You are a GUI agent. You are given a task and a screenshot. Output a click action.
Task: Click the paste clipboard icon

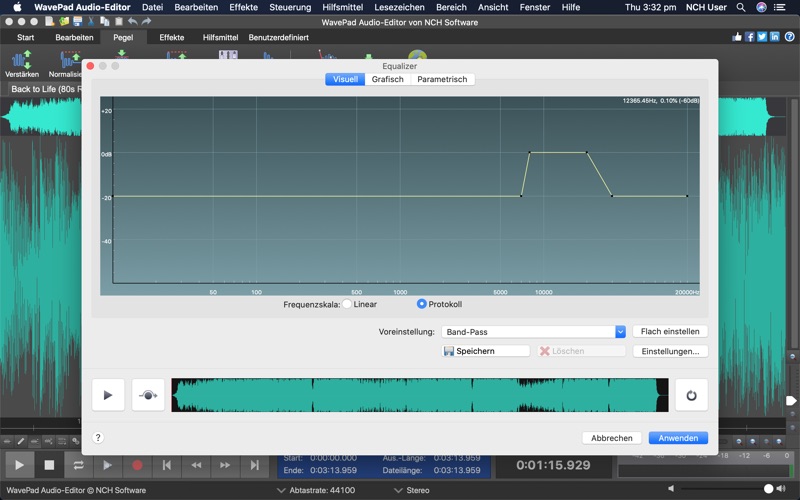(x=118, y=21)
